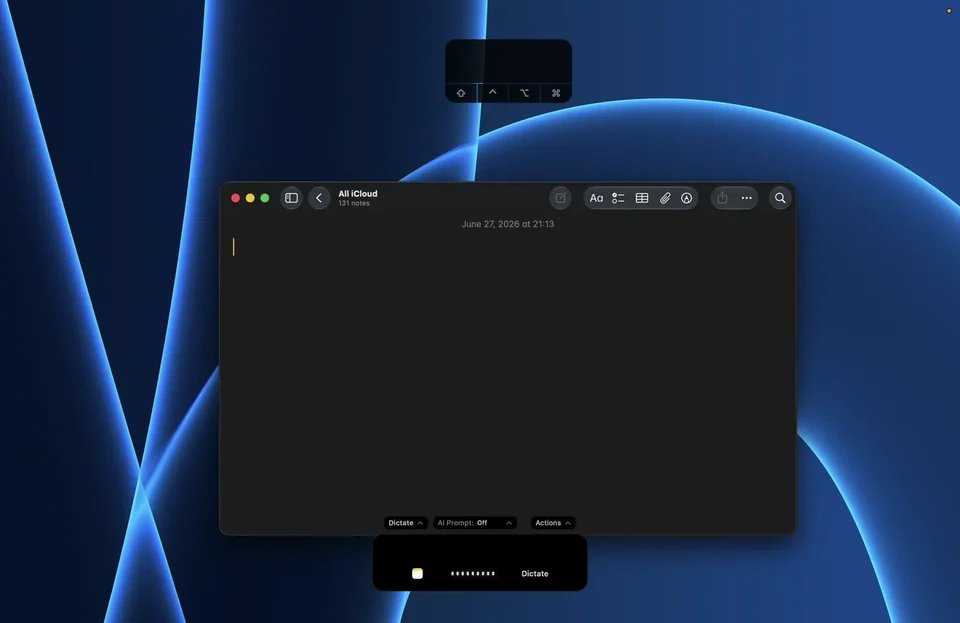The width and height of the screenshot is (960, 623).
Task: Open the three-dot more options menu
Action: [746, 198]
